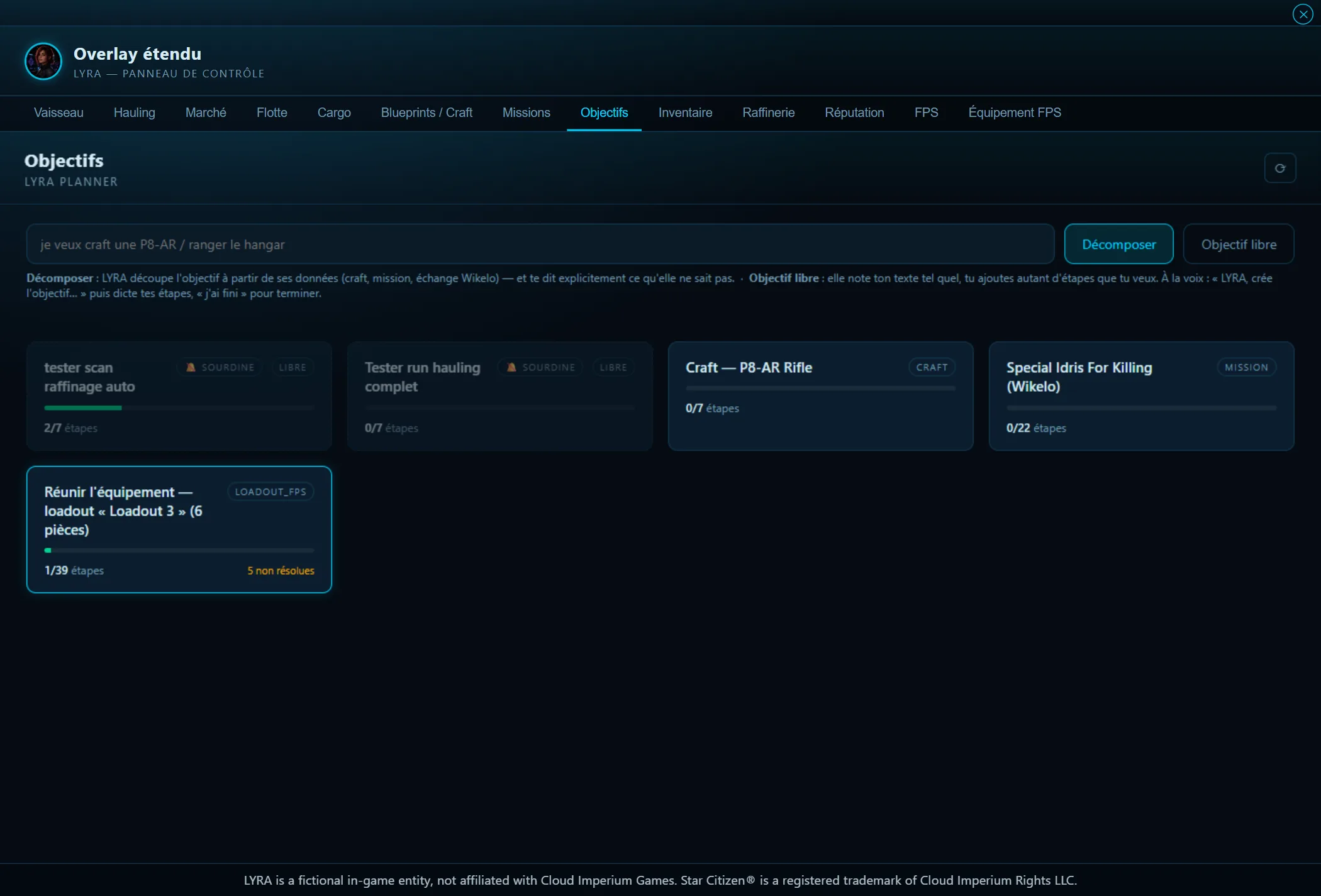Open the Vaisseau tab
The height and width of the screenshot is (896, 1321).
[59, 113]
